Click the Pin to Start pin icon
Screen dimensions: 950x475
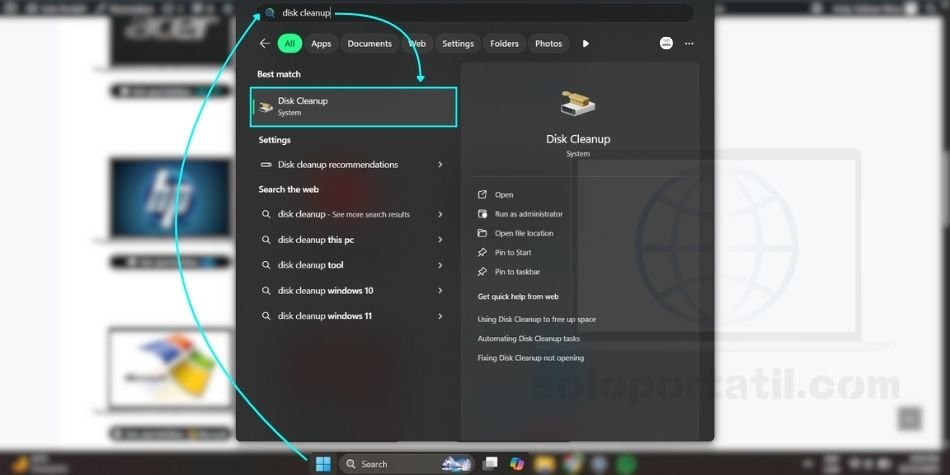(482, 253)
